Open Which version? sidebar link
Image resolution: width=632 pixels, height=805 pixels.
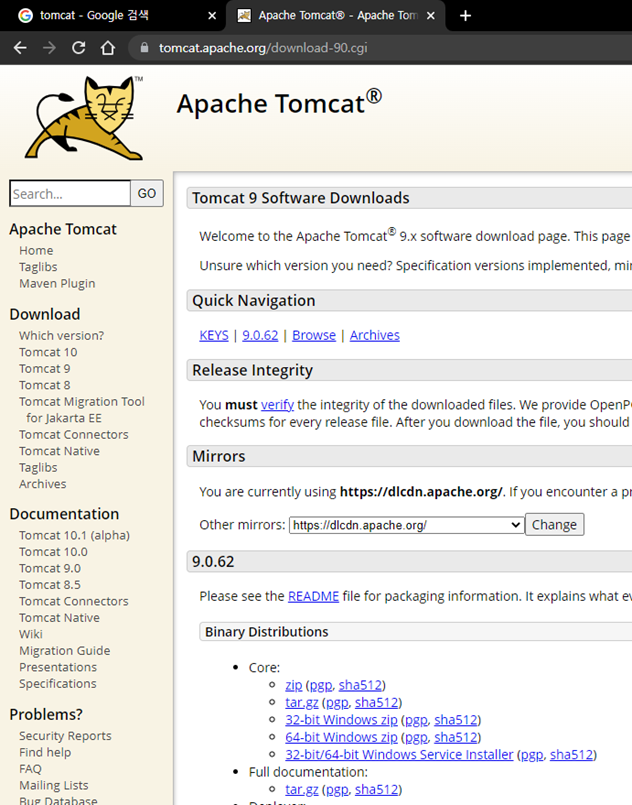point(61,336)
